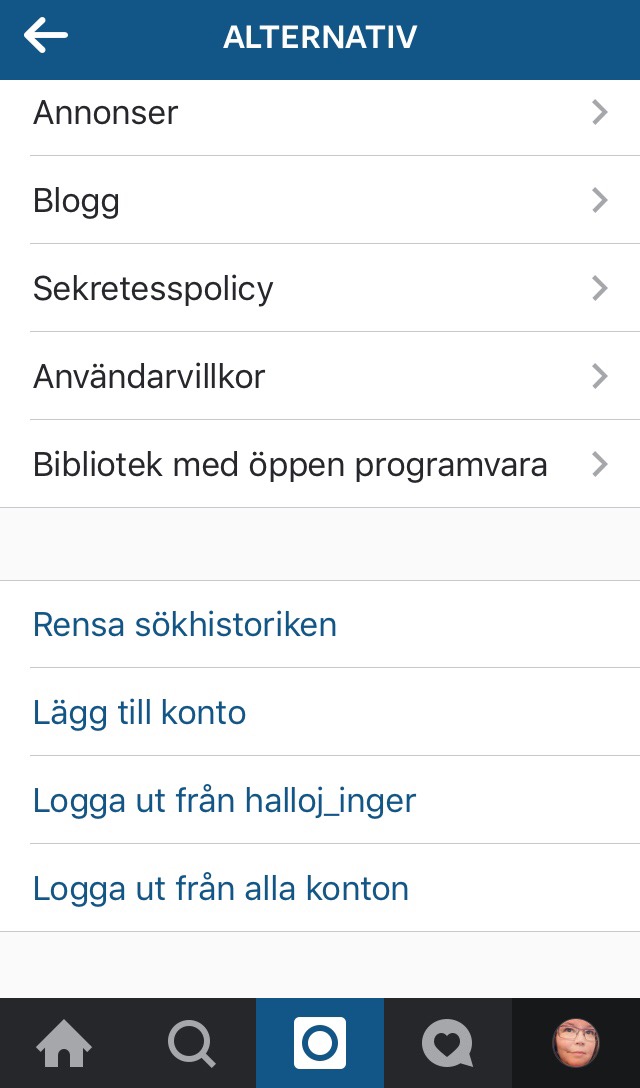This screenshot has height=1088, width=640.
Task: Tap chevron beside Bibliotek med öppen programvara
Action: [600, 465]
